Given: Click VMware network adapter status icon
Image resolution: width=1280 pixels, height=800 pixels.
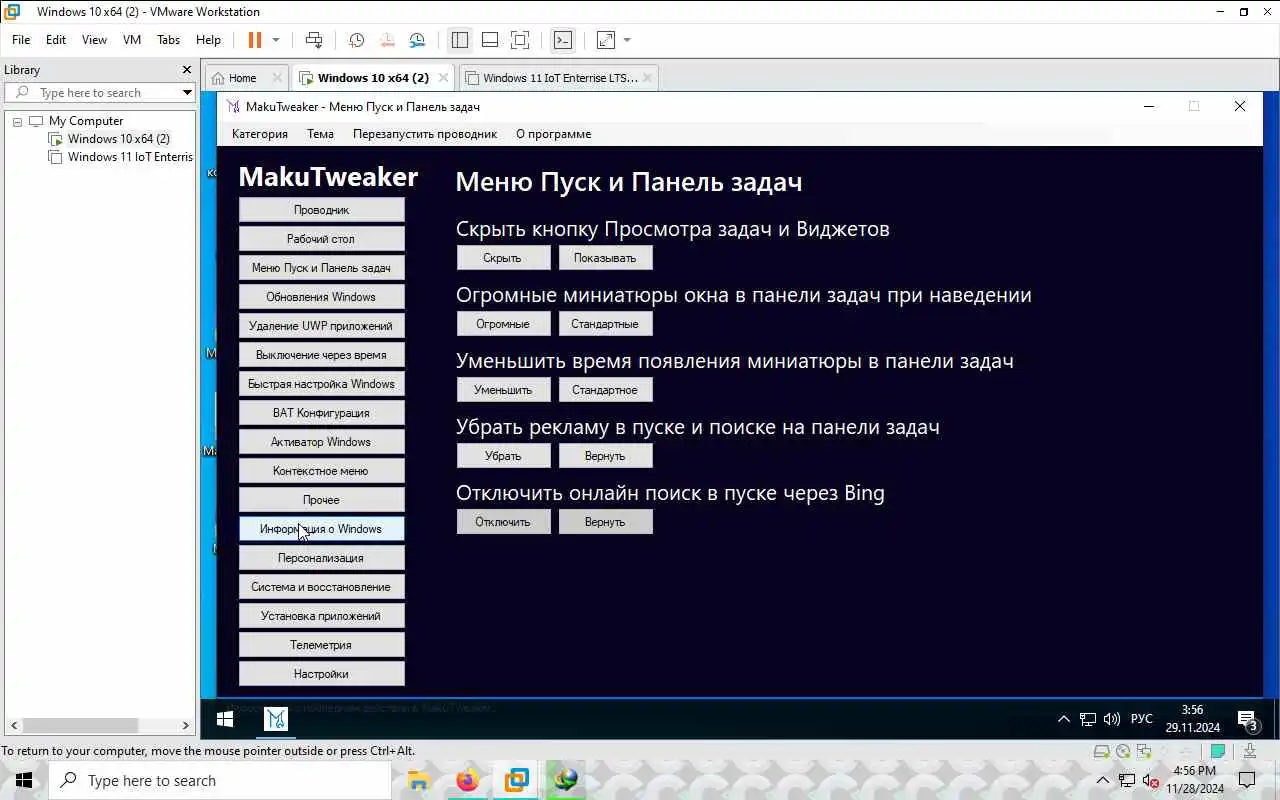Looking at the screenshot, I should [1144, 751].
